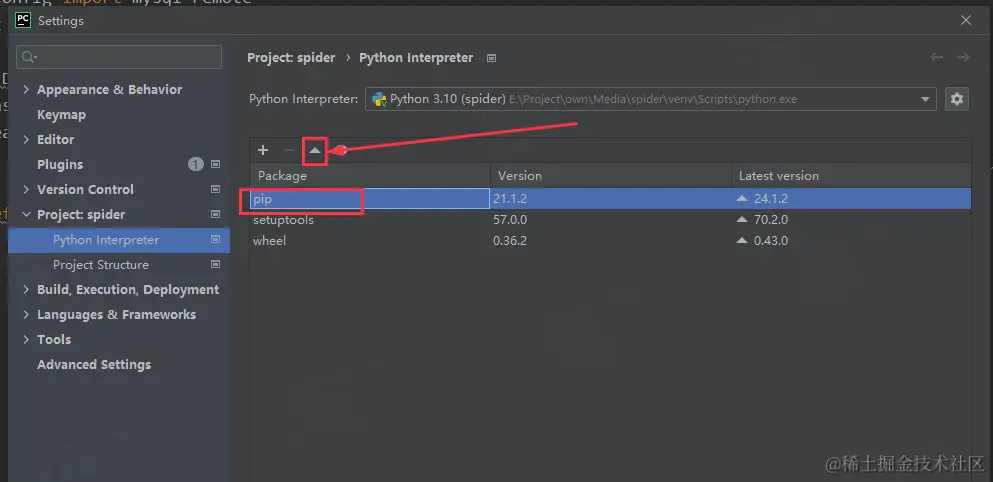Select the pip package row

click(x=610, y=198)
